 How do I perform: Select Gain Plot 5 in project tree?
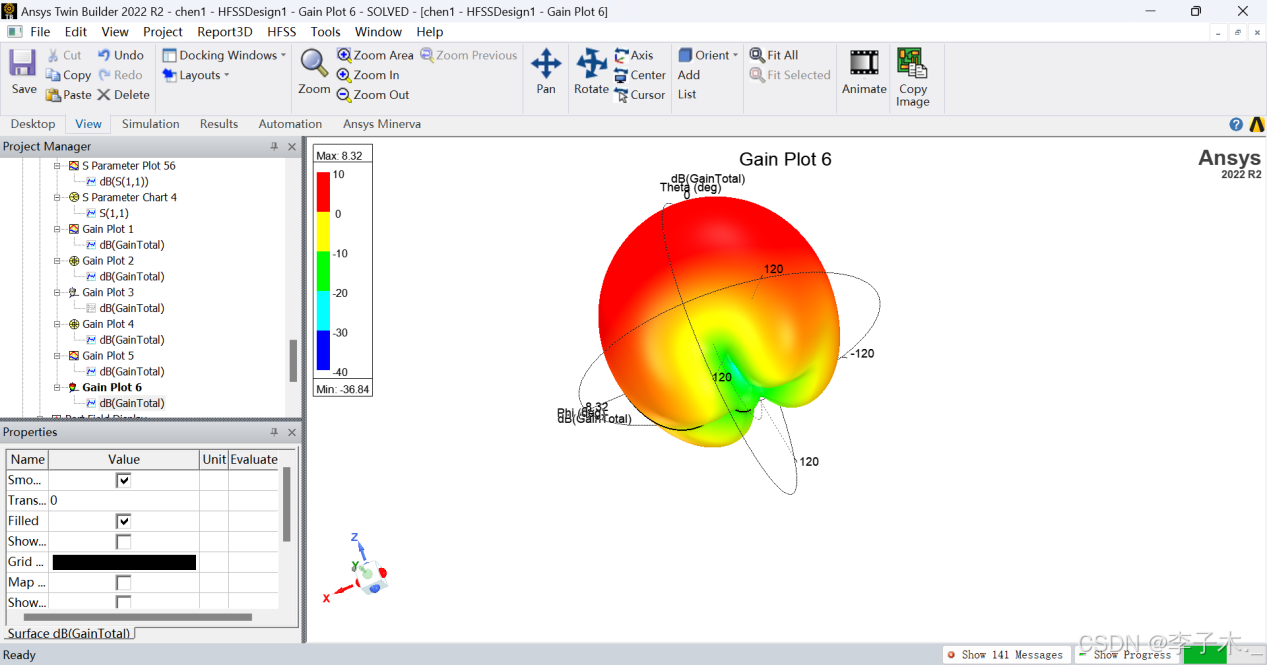pyautogui.click(x=108, y=356)
